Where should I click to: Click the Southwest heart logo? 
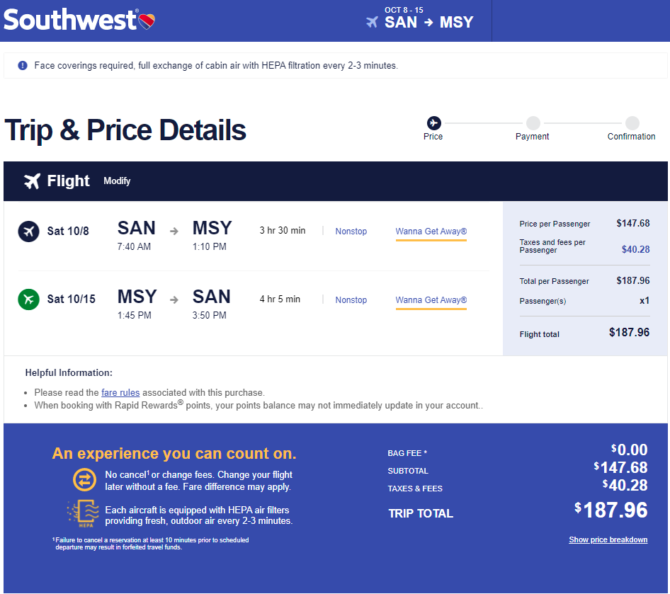point(147,21)
